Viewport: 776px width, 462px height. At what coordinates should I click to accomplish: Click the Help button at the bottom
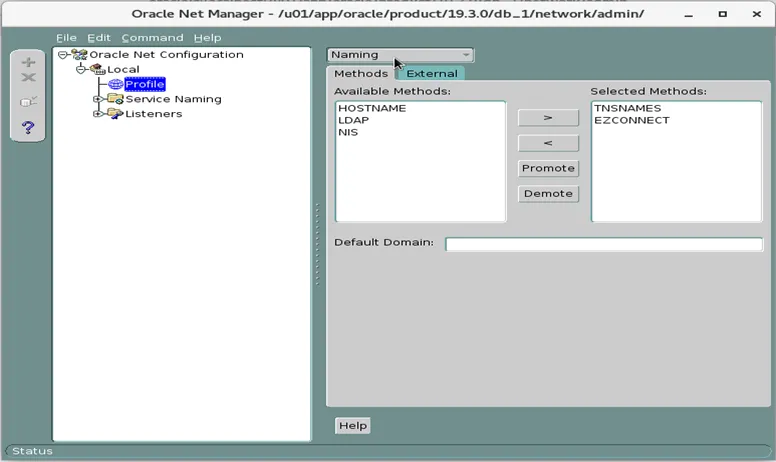tap(352, 425)
